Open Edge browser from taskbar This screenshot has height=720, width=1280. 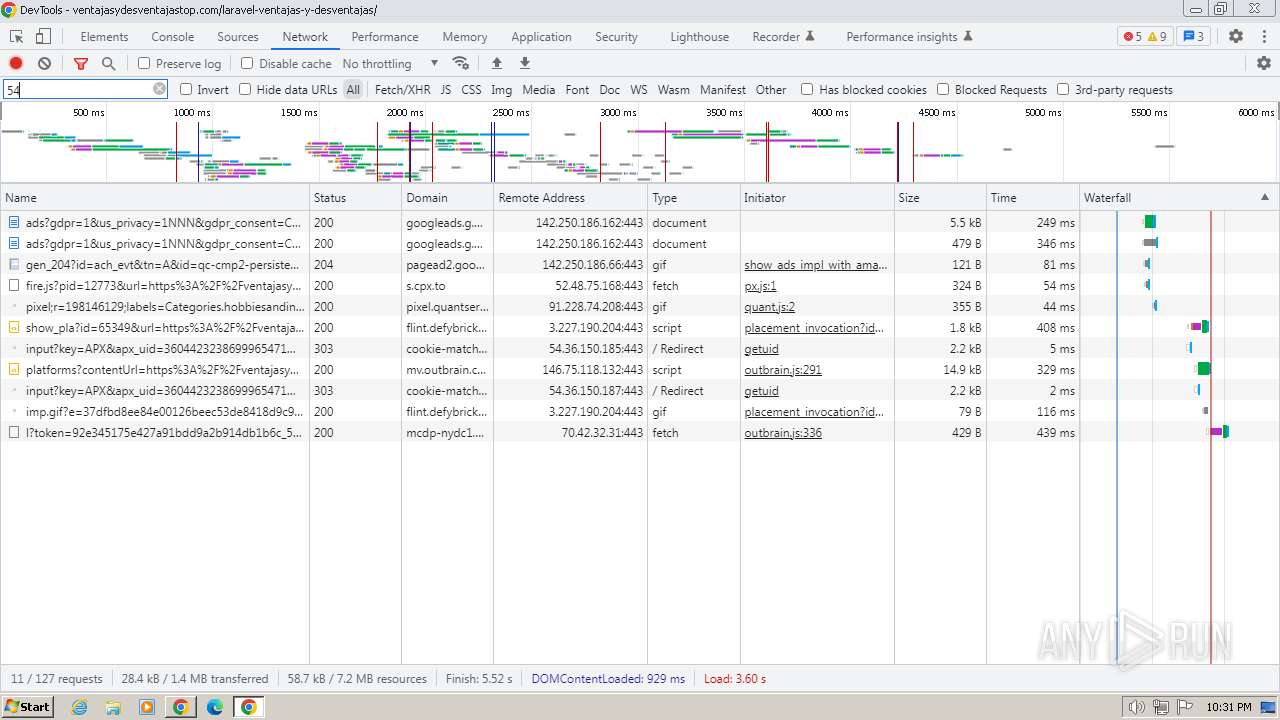click(214, 707)
